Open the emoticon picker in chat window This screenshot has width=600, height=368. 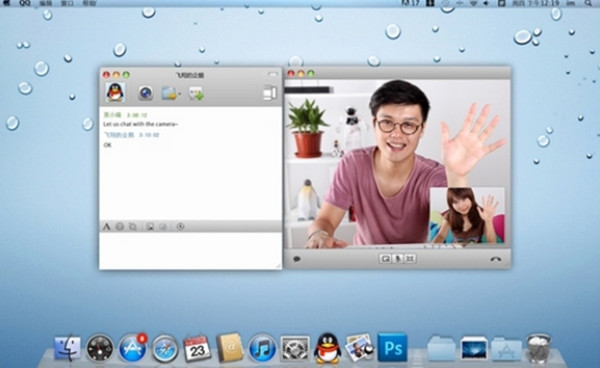coord(120,226)
